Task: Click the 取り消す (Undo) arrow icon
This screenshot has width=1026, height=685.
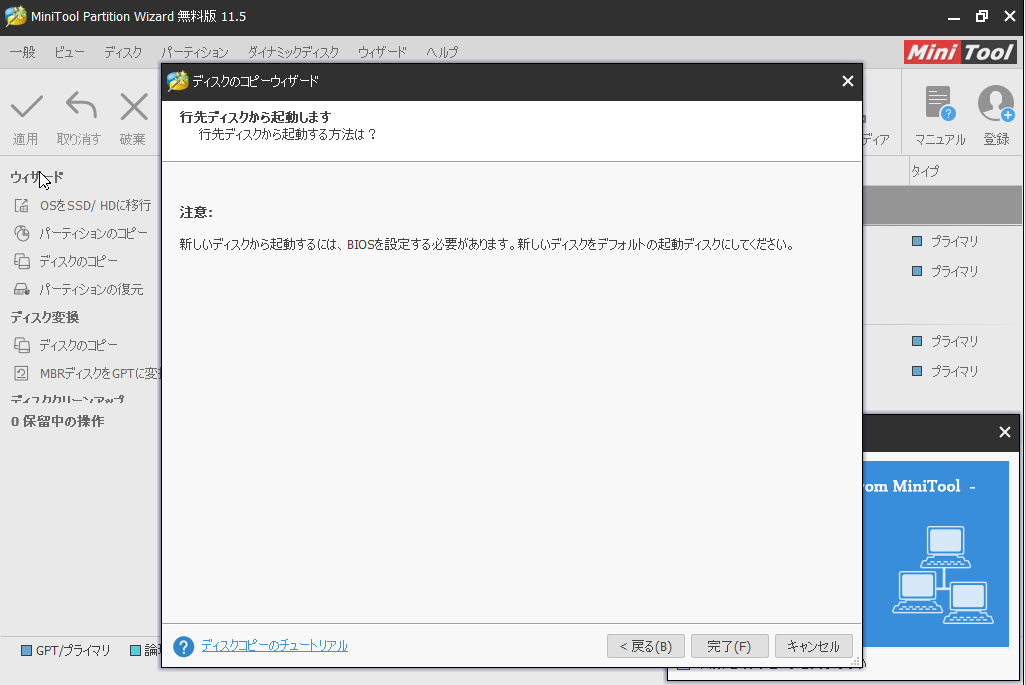Action: (79, 107)
